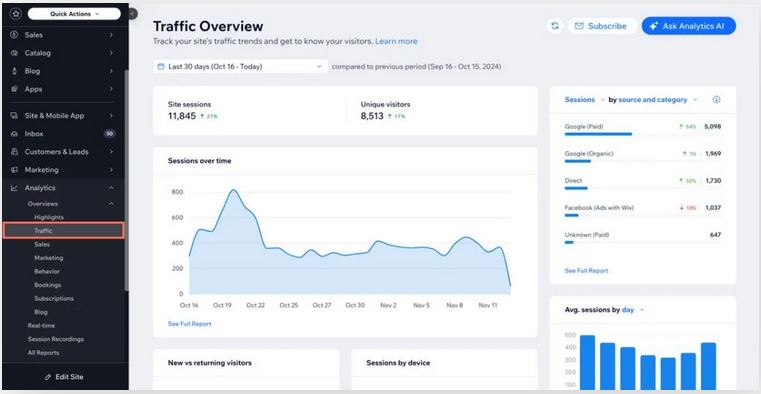Click the tallest bar in Avg. sessions chart
Viewport: 761px width, 394px height.
[x=587, y=362]
